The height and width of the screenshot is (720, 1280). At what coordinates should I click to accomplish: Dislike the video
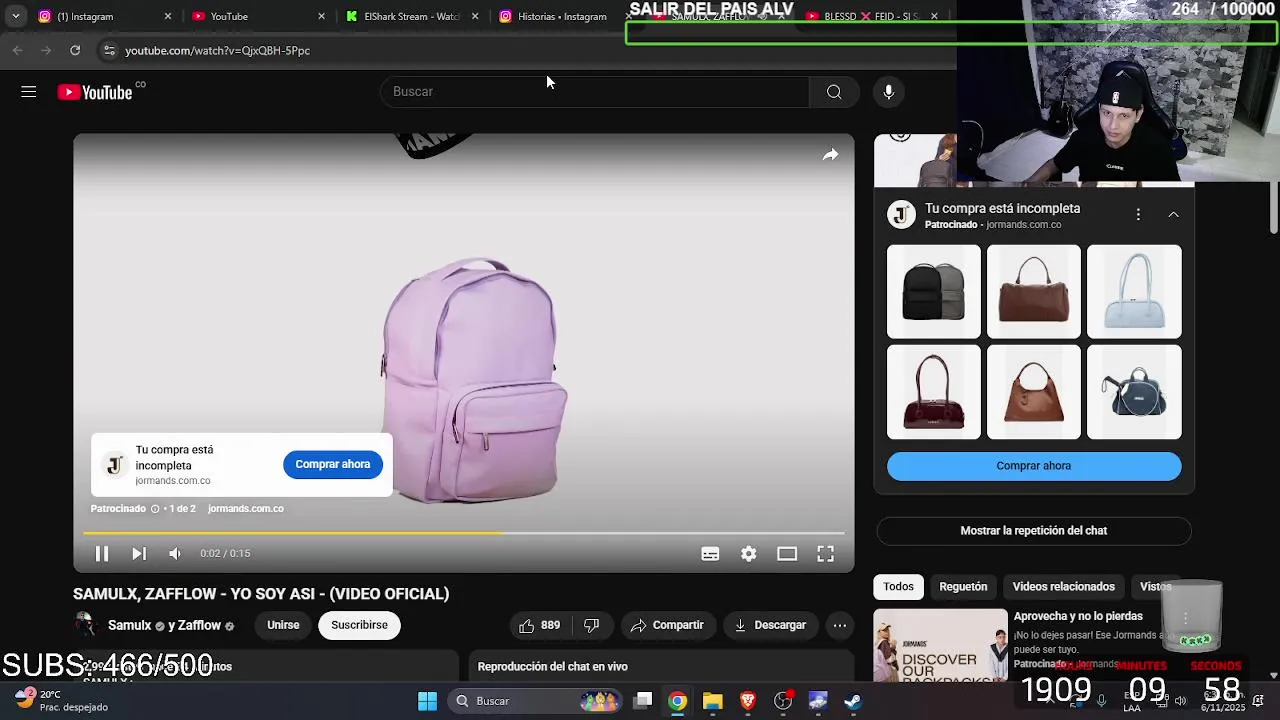tap(591, 625)
